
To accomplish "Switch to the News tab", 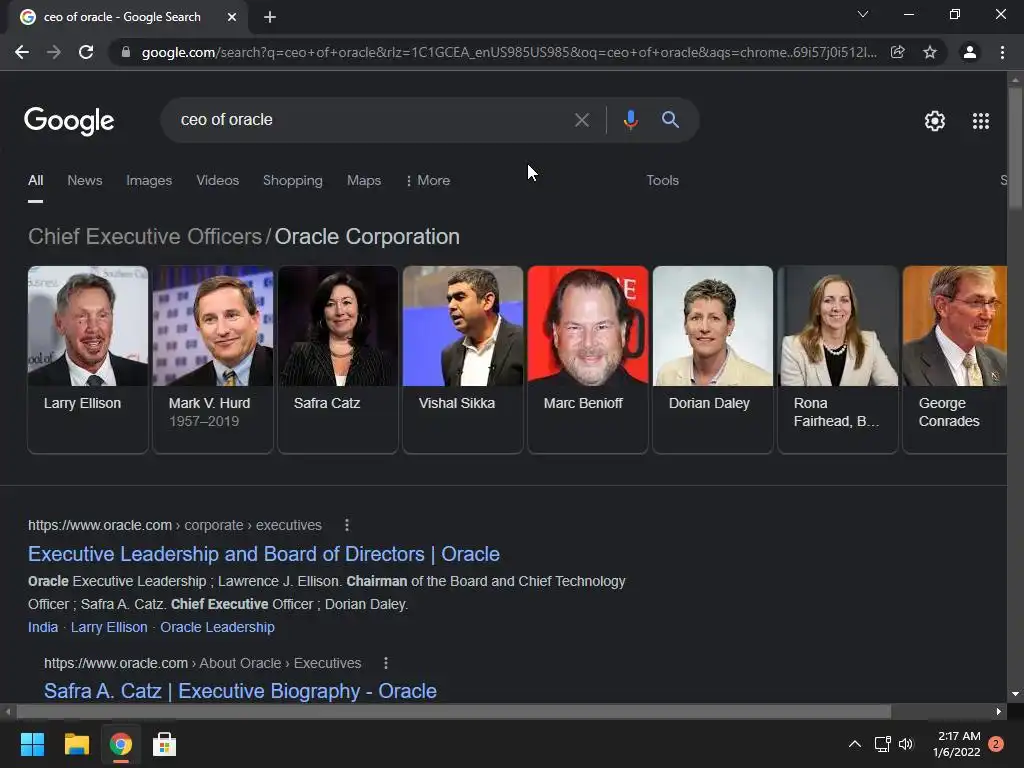I will (x=85, y=180).
